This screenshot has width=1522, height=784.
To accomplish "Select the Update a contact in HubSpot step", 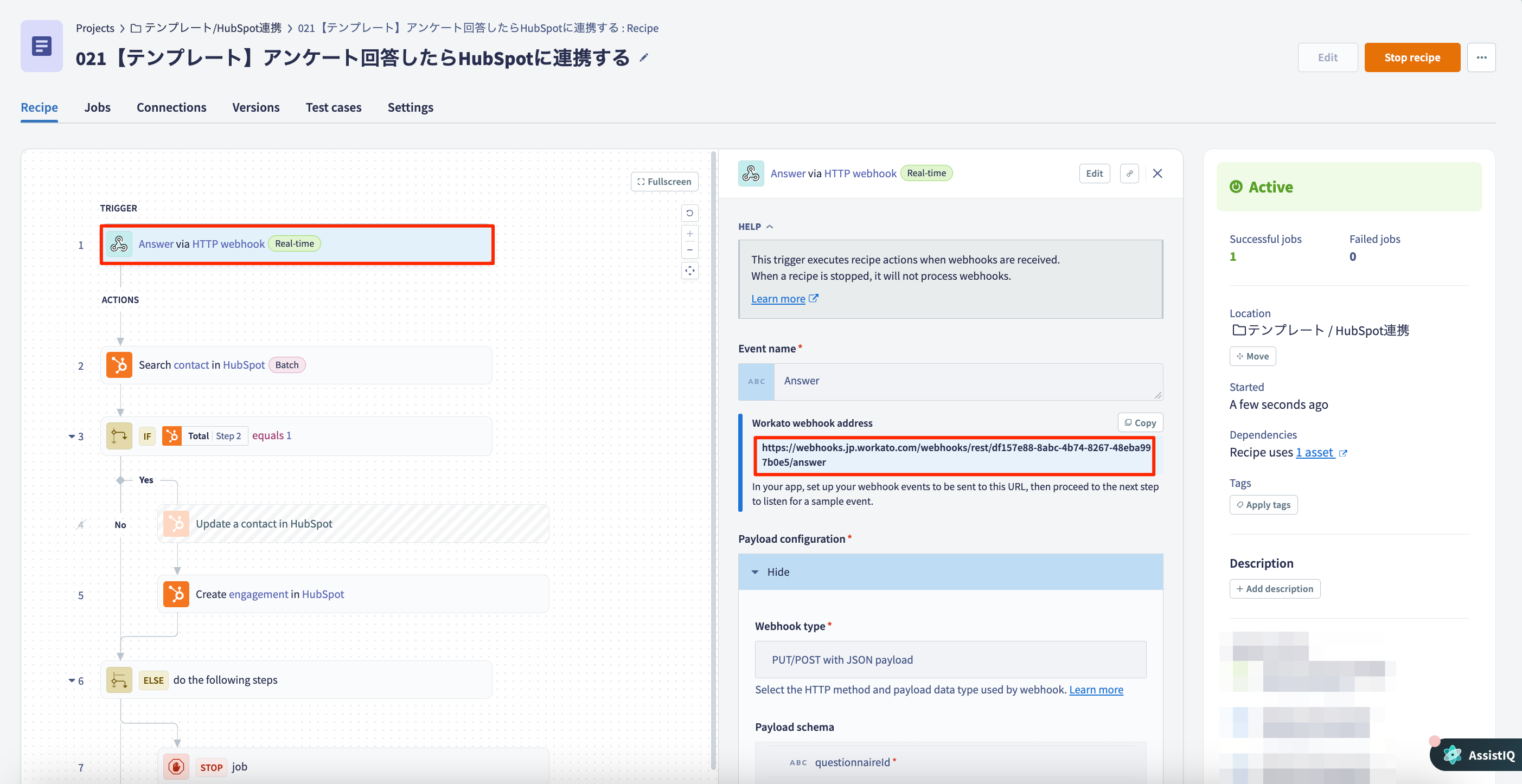I will tap(353, 523).
